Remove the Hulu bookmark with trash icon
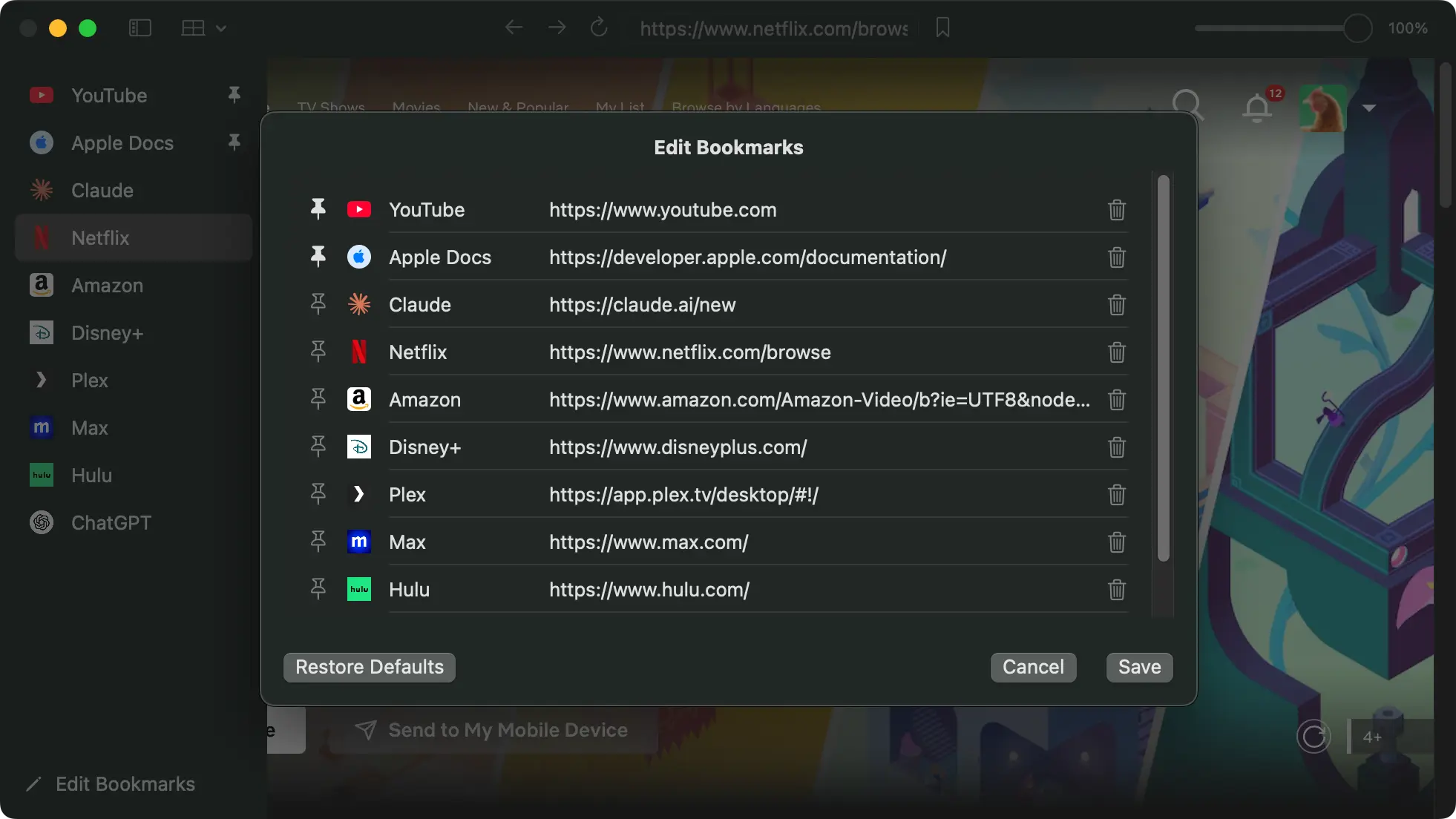Image resolution: width=1456 pixels, height=819 pixels. click(1116, 590)
